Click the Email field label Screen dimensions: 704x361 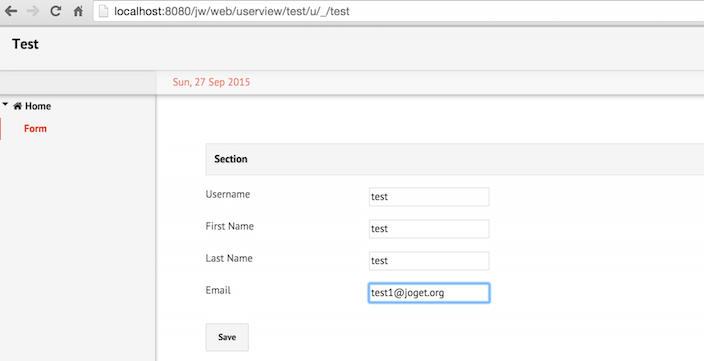tap(218, 290)
